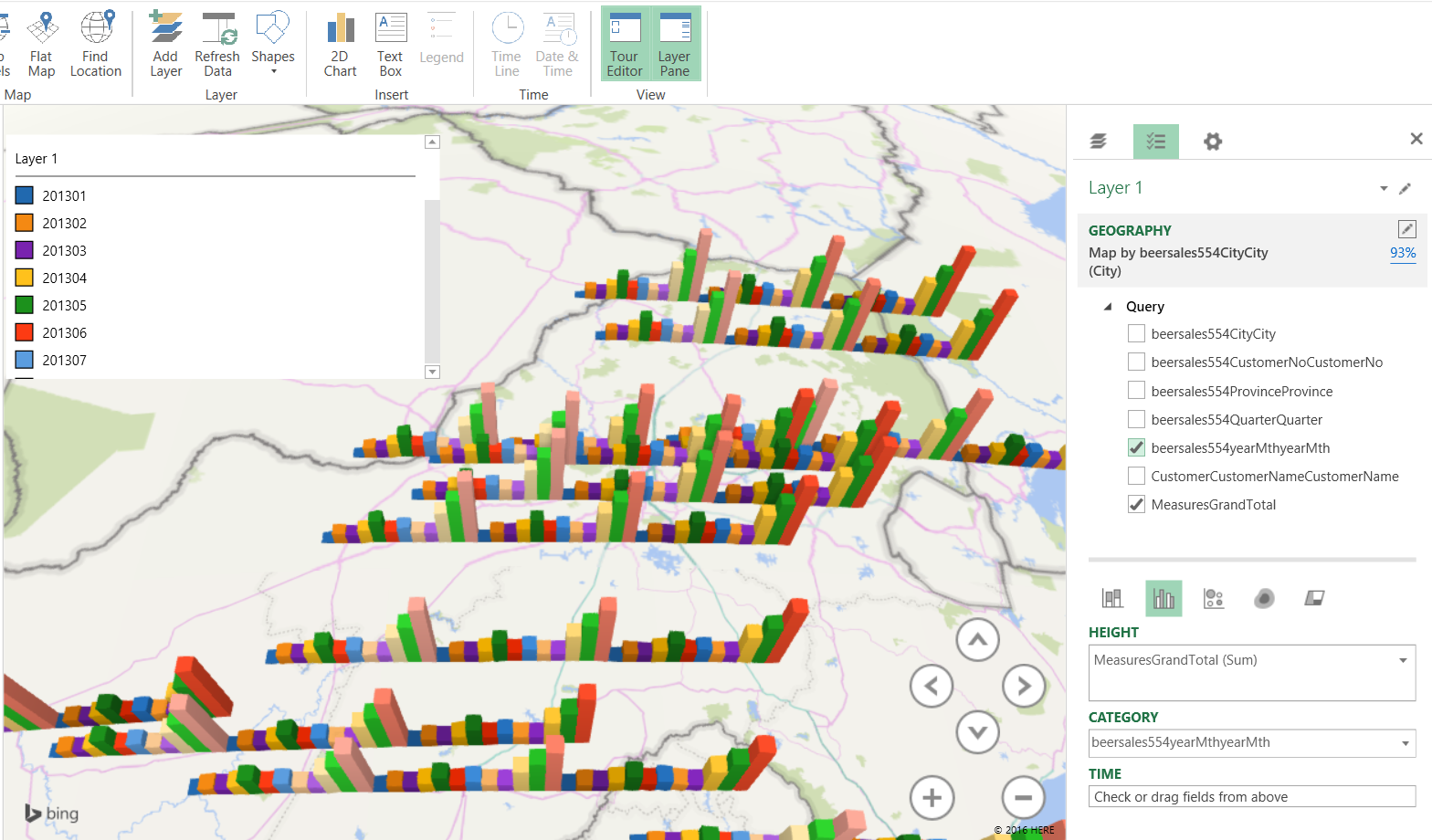Enable the beersales554QuarterQuarter checkbox

point(1137,420)
